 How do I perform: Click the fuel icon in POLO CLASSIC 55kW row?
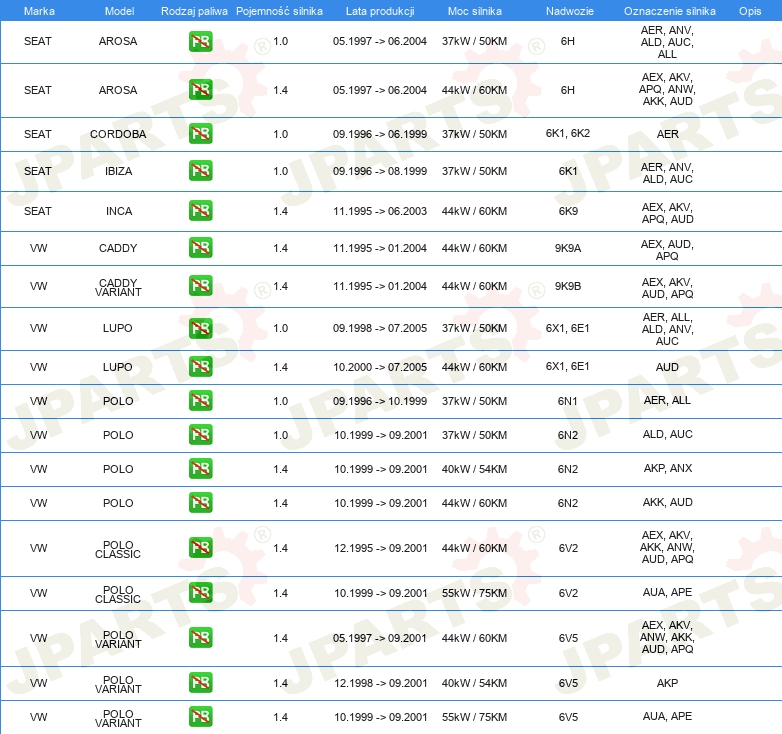click(200, 592)
